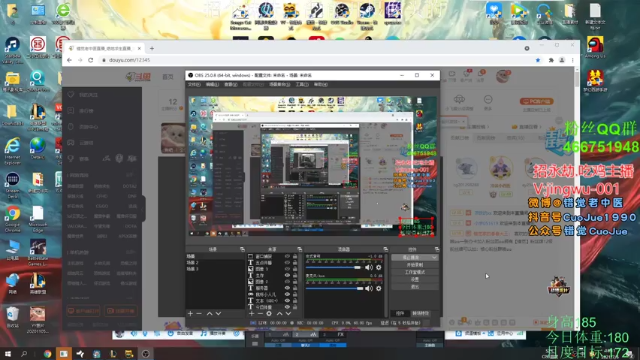
Task: Open a new Chrome tab with plus button
Action: click(x=152, y=48)
